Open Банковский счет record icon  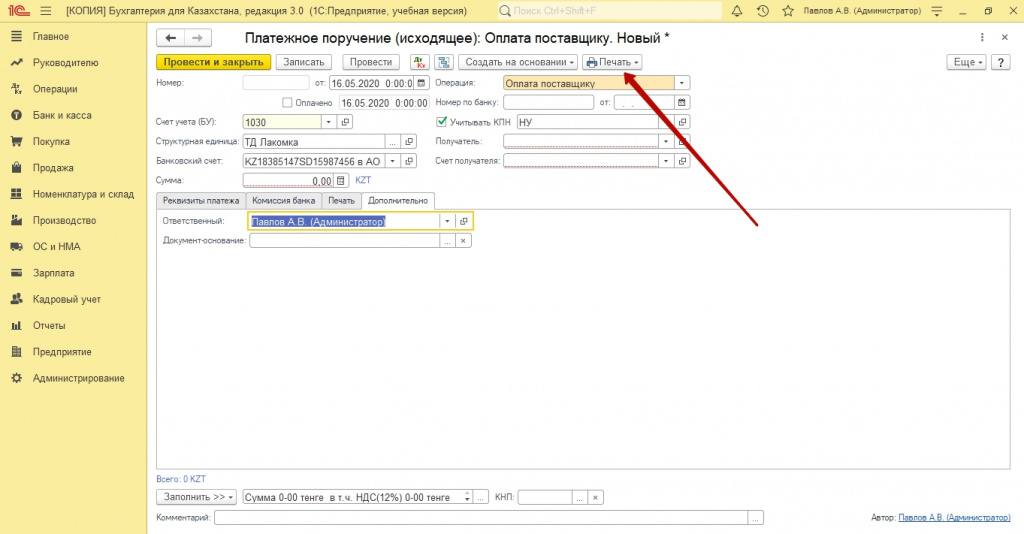click(409, 161)
